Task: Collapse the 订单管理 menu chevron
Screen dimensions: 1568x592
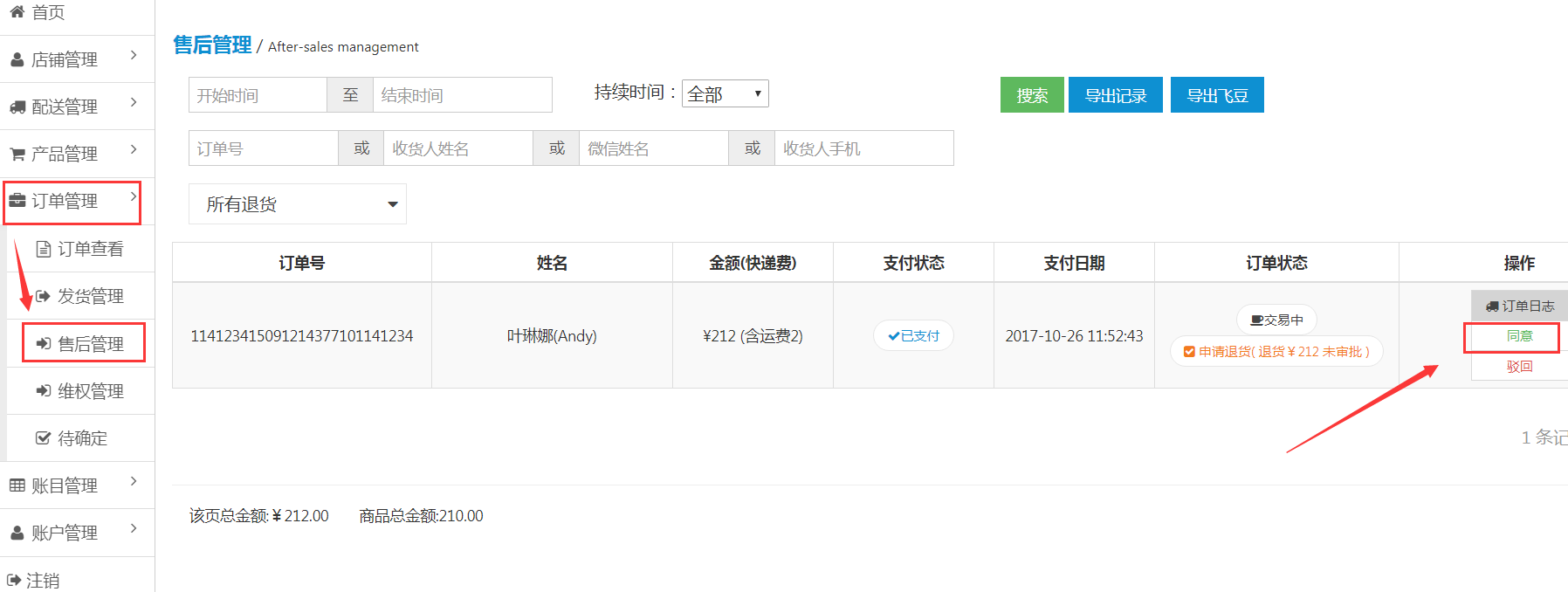Action: 134,196
